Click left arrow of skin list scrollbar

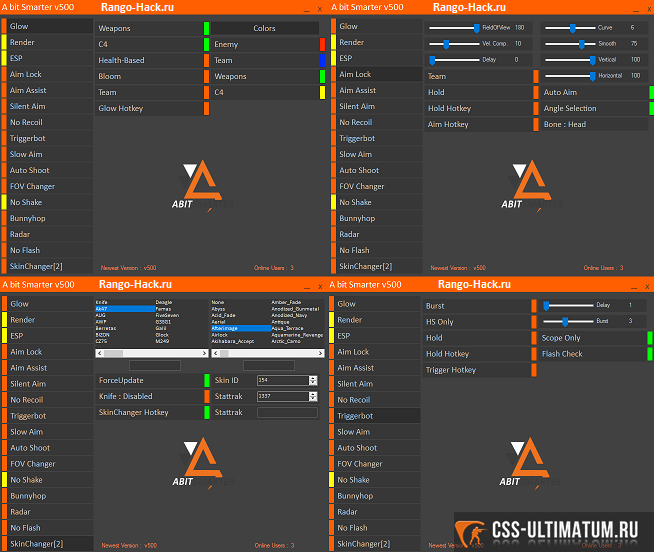215,353
